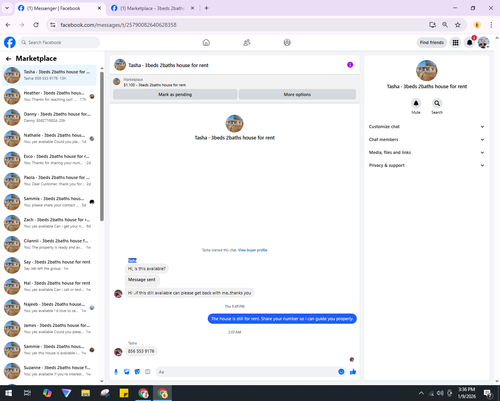View site information icon in address bar
Screen dimensions: 500x401
click(53, 25)
